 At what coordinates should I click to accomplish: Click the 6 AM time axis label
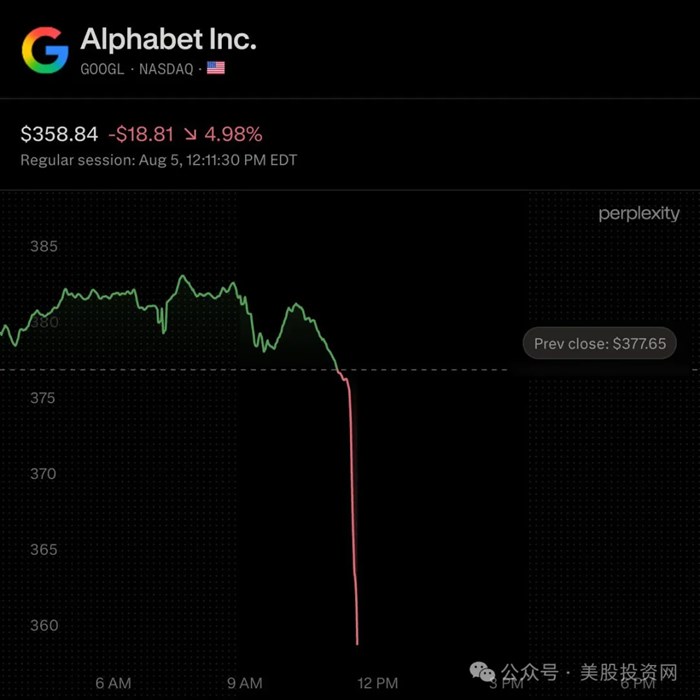pyautogui.click(x=113, y=683)
